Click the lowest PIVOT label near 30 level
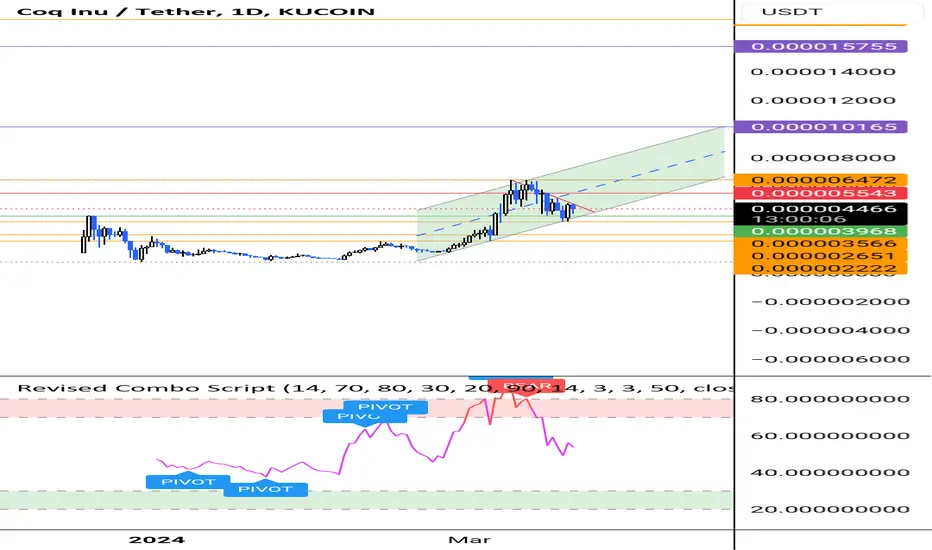This screenshot has width=932, height=550. [265, 489]
